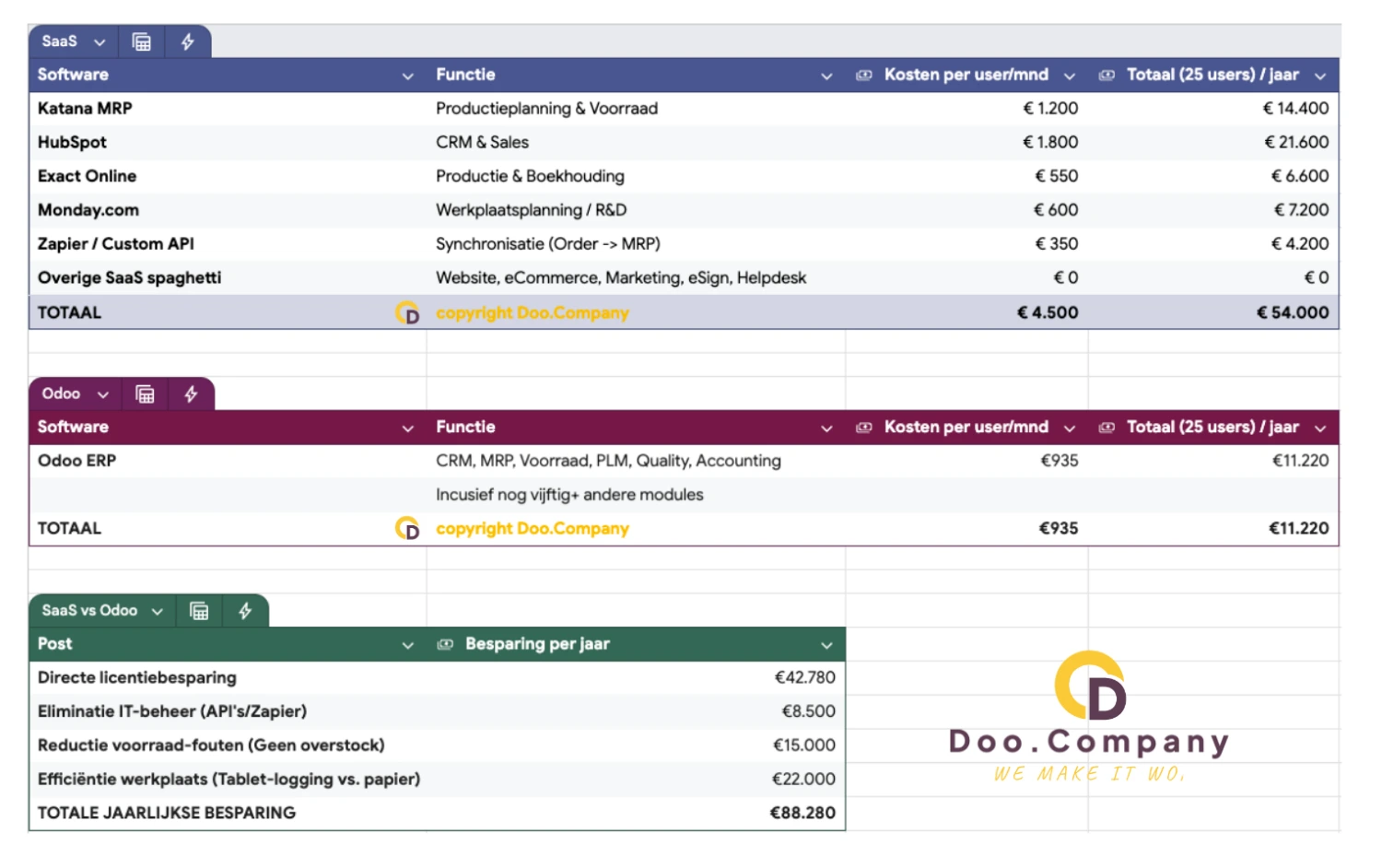Select the Reductie voorraad-fouten cell
Image resolution: width=1382 pixels, height=868 pixels.
coord(228,745)
